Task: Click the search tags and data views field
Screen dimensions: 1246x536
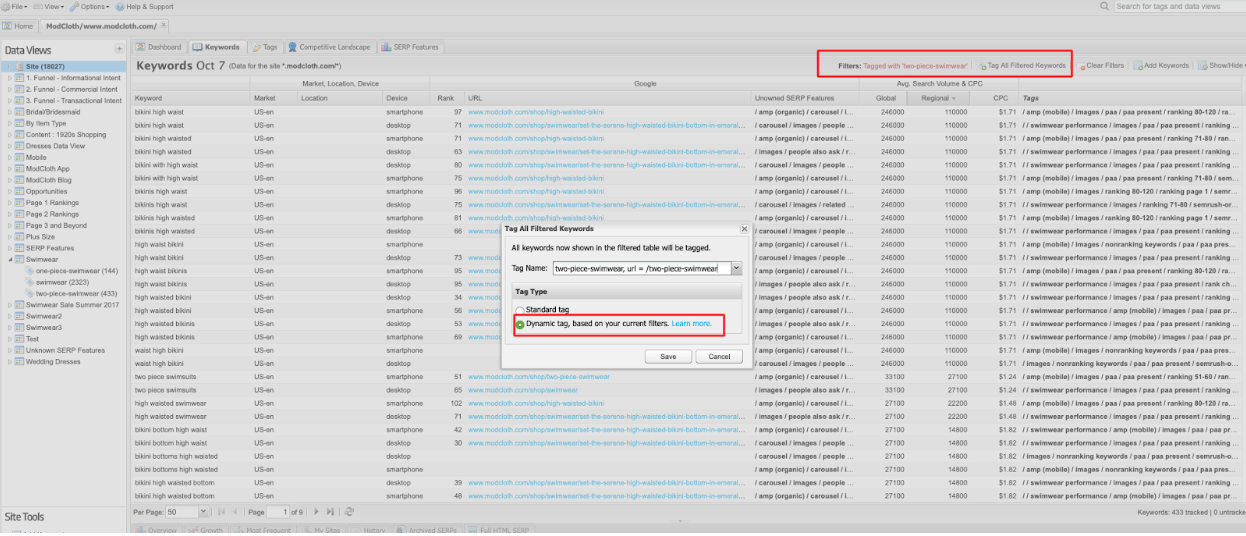Action: (1175, 6)
